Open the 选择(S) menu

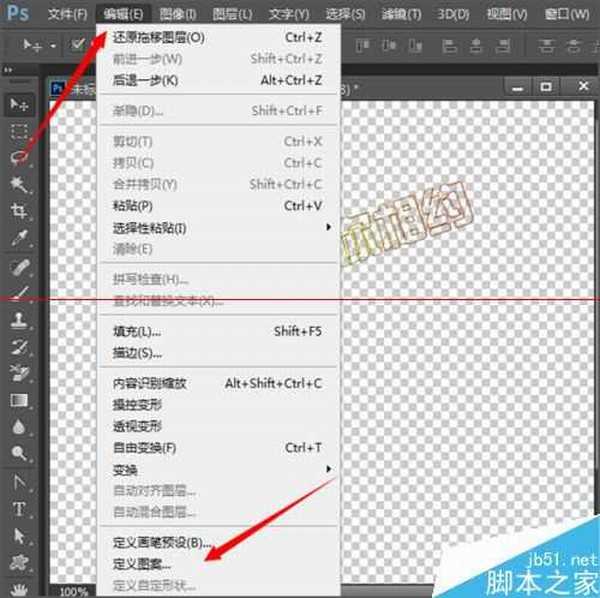tap(345, 15)
